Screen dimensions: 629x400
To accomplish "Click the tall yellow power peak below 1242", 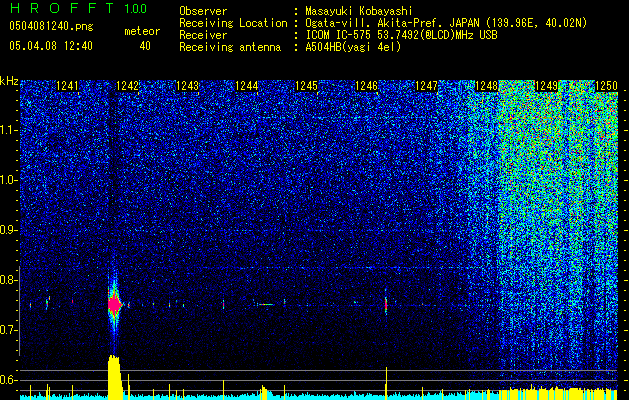I will 115,377.
